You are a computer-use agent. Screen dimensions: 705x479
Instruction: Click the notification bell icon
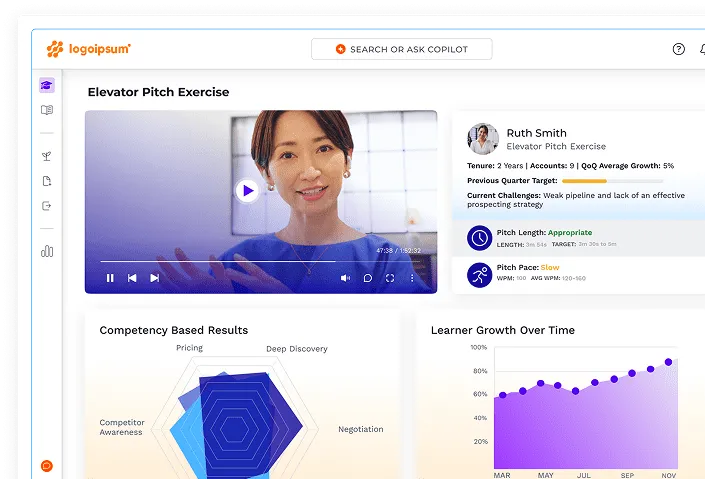click(x=701, y=49)
